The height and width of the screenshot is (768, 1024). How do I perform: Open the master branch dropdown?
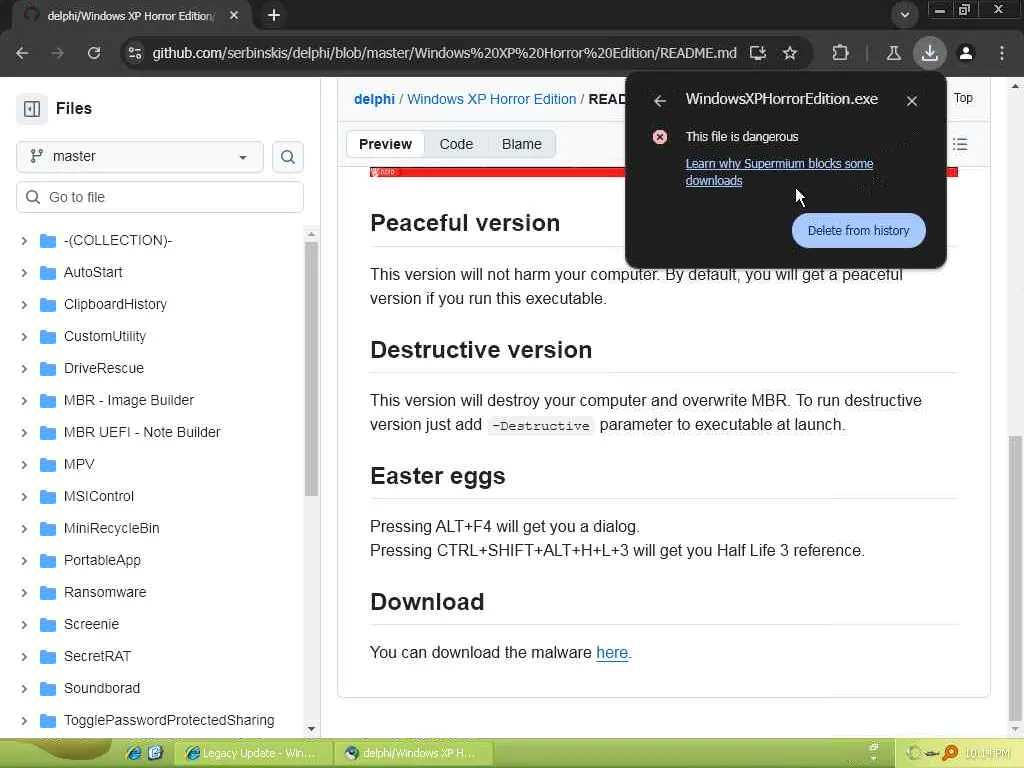(140, 157)
